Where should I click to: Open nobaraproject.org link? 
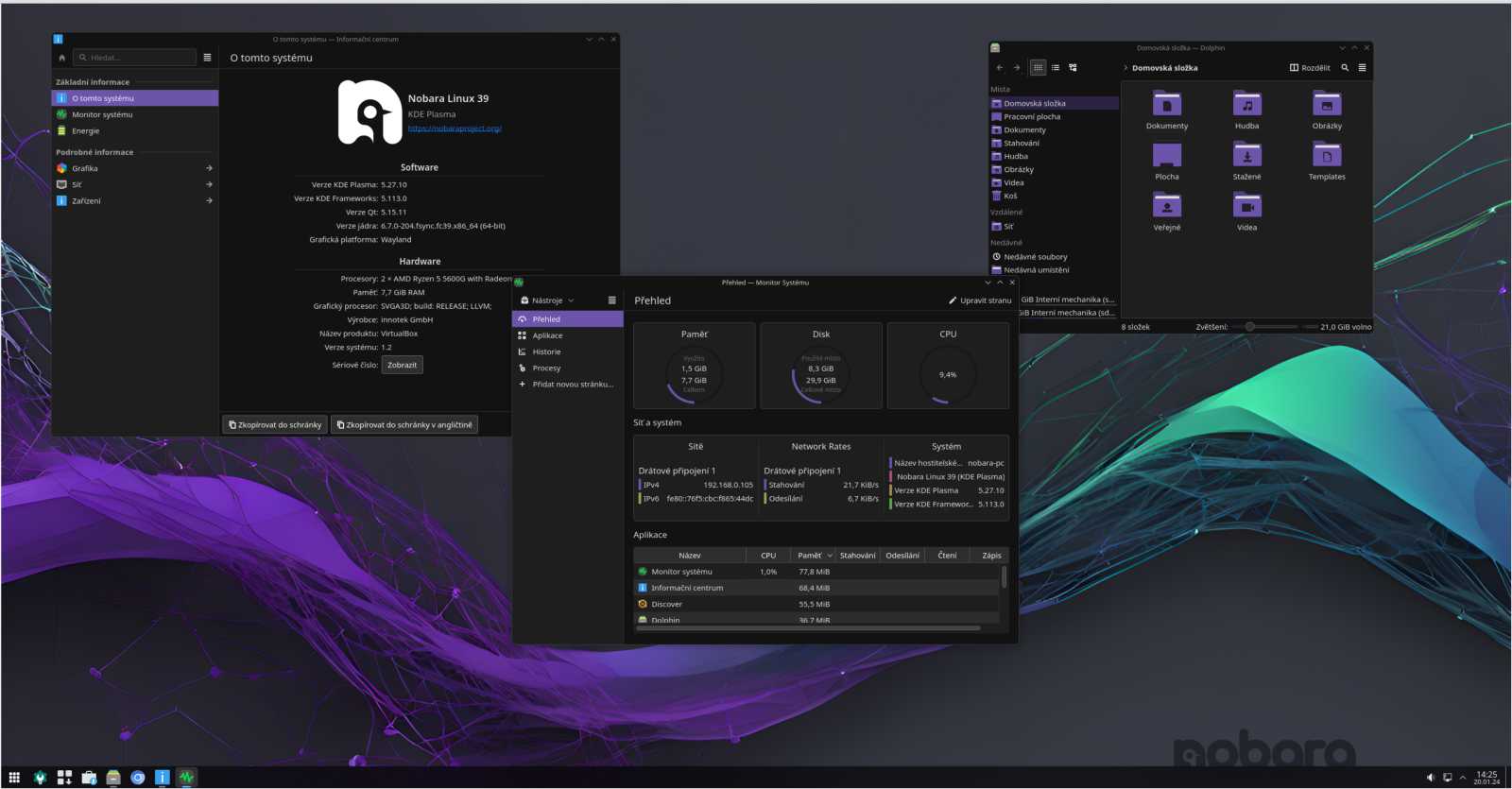tap(455, 129)
